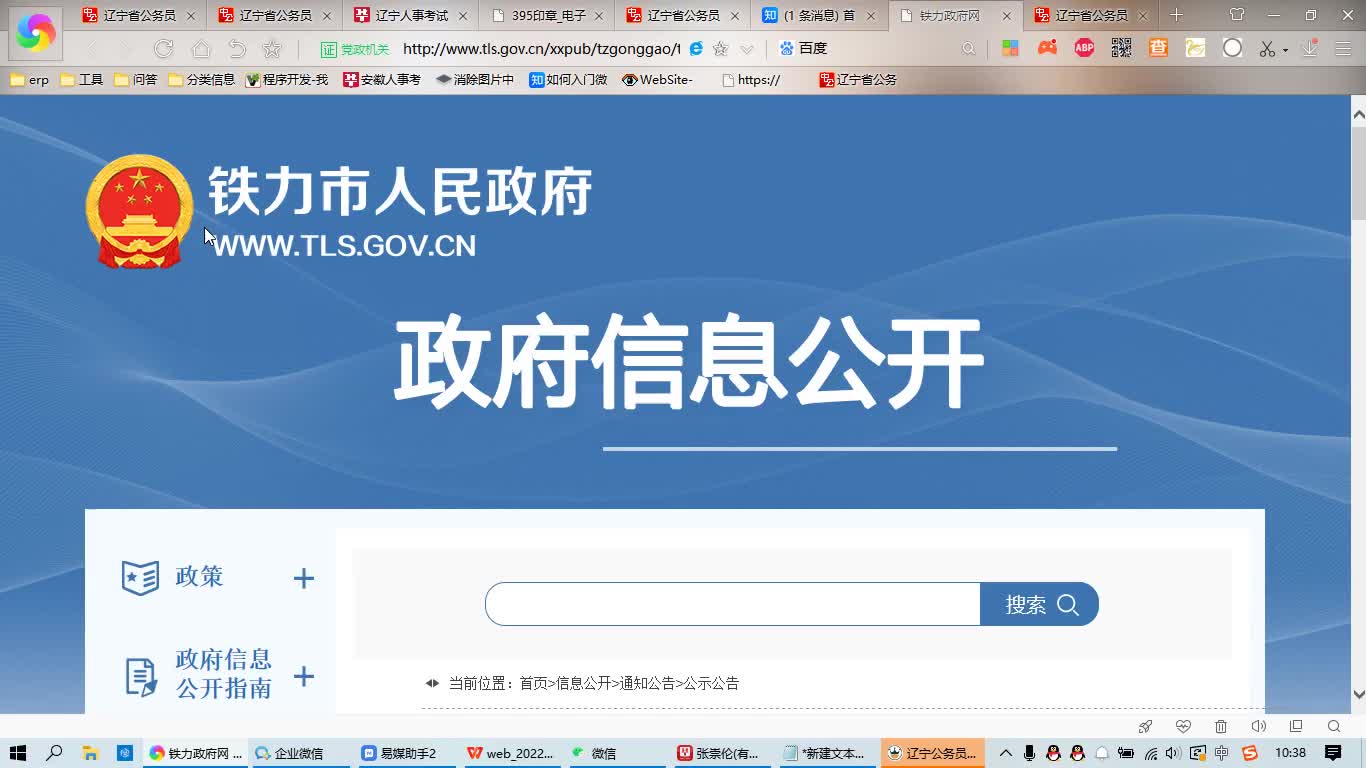
Task: Open the colorful grid extensions icon
Action: tap(1010, 48)
